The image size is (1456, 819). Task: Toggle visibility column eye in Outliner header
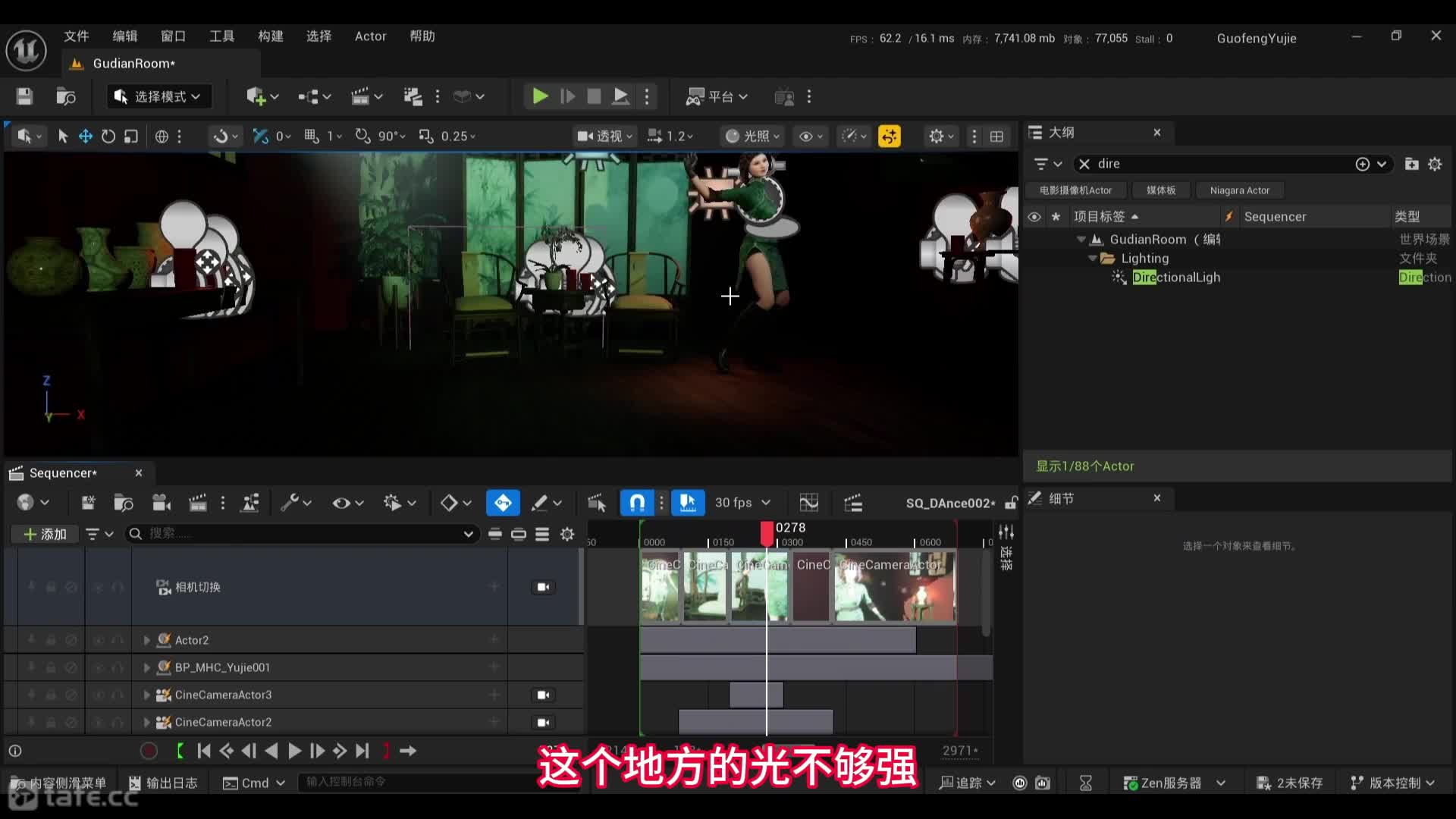pos(1034,217)
